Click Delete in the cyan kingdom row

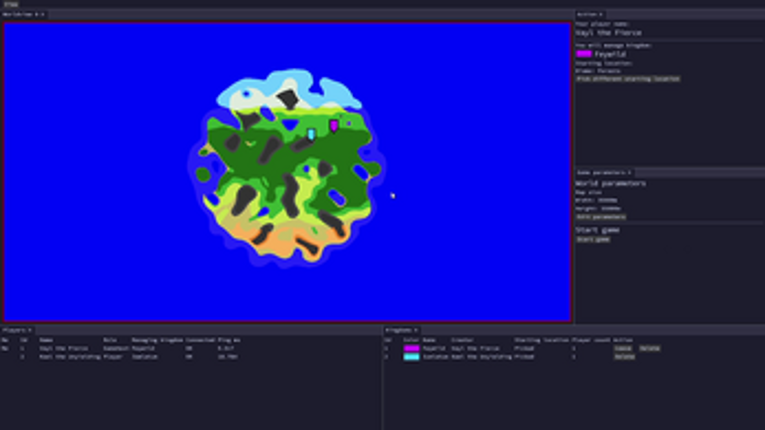point(624,357)
